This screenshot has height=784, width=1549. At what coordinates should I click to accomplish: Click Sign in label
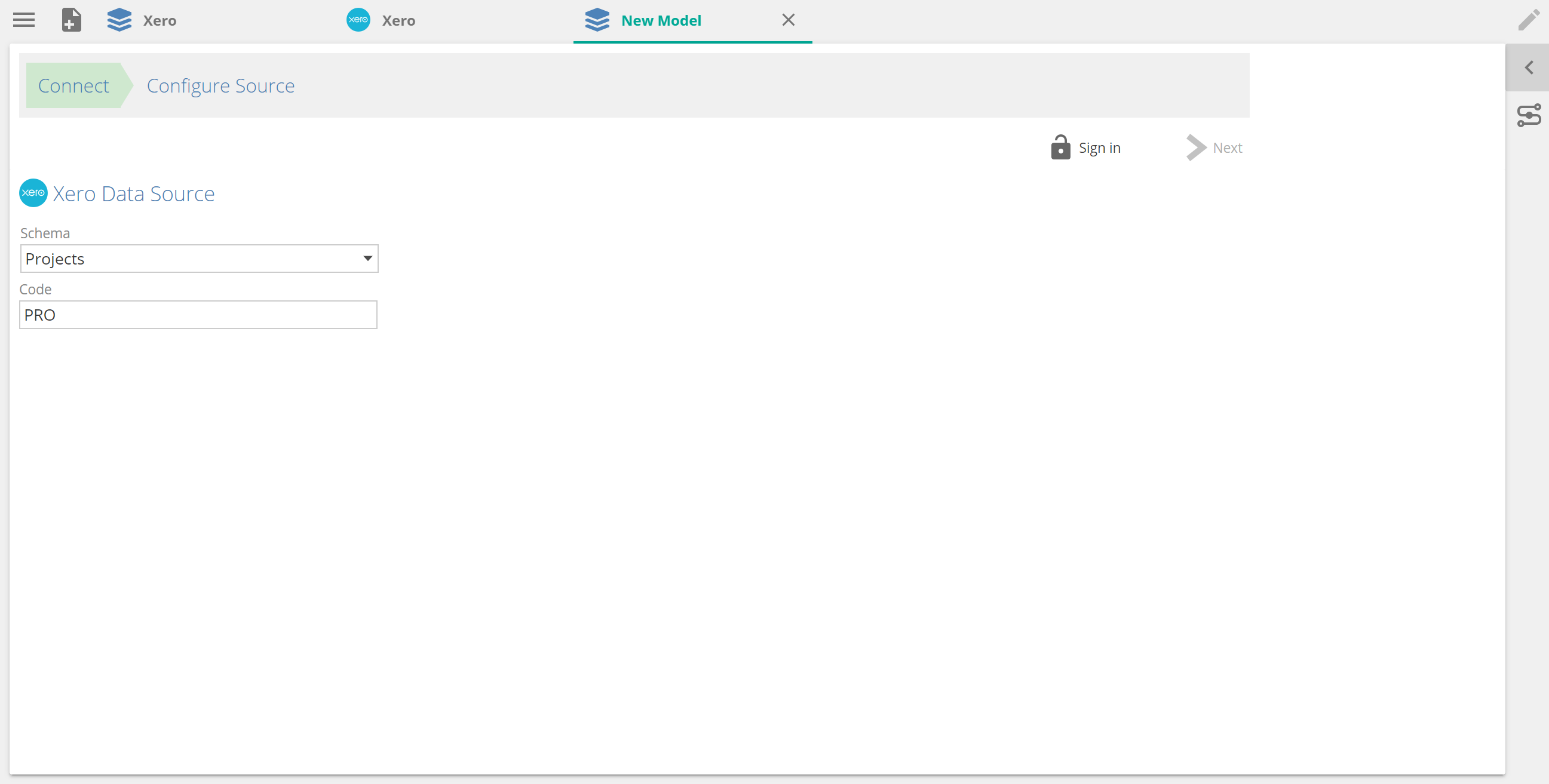(1099, 148)
